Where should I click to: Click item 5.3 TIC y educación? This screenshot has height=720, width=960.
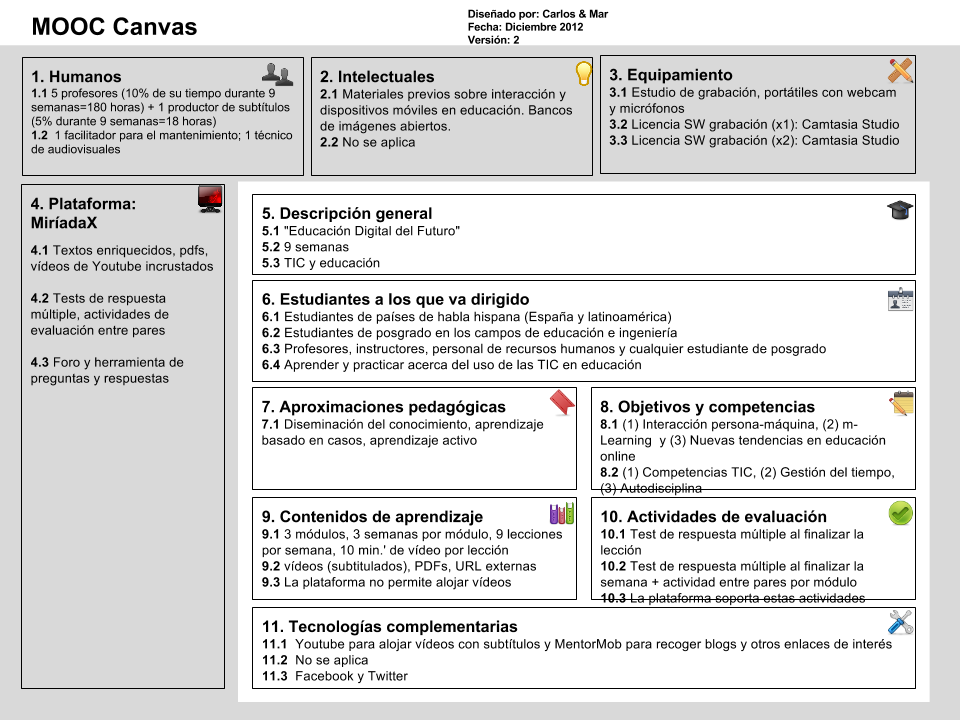321,263
